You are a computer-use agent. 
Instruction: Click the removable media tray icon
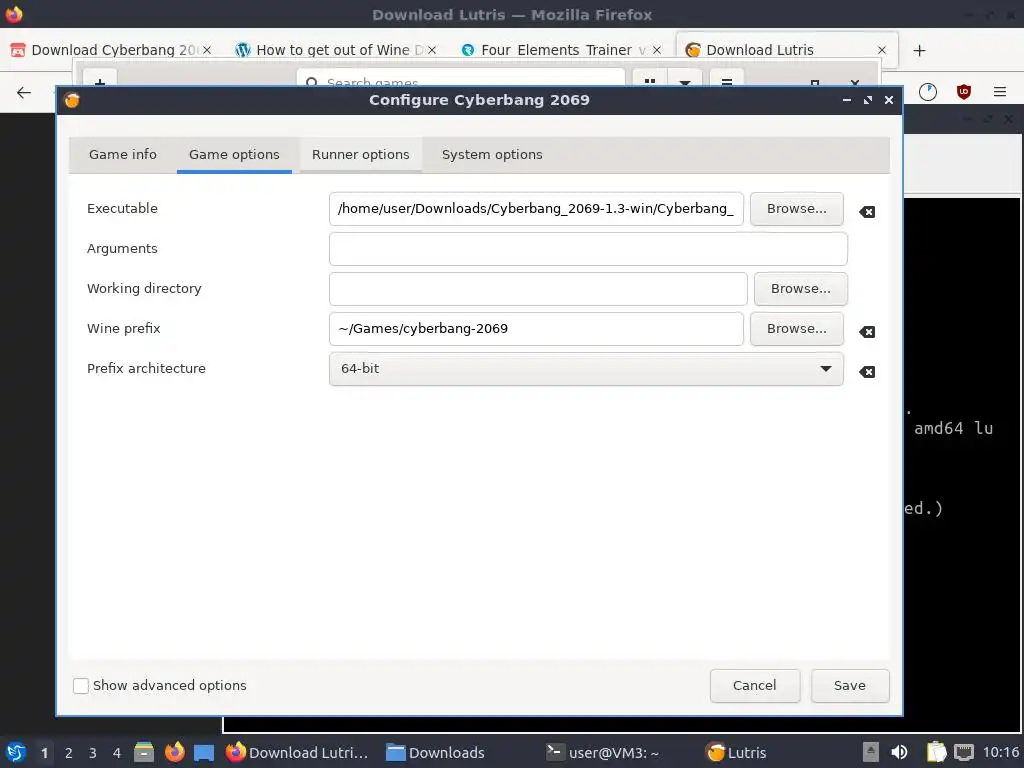(x=871, y=752)
